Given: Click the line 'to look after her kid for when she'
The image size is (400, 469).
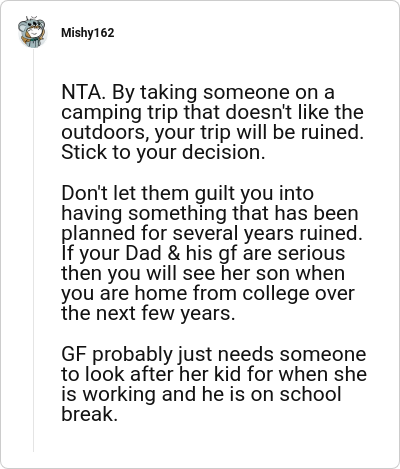Looking at the screenshot, I should point(214,374).
